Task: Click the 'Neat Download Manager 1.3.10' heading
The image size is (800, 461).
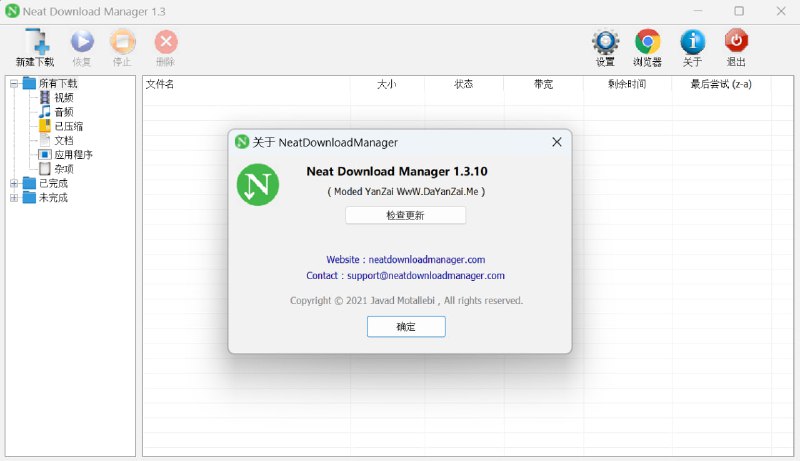Action: coord(397,171)
